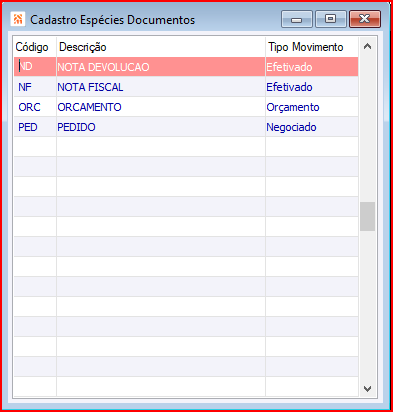Screen dimensions: 393x412
Task: Click Efetivado in the NOTA DEVOLUCAO row
Action: coord(312,67)
